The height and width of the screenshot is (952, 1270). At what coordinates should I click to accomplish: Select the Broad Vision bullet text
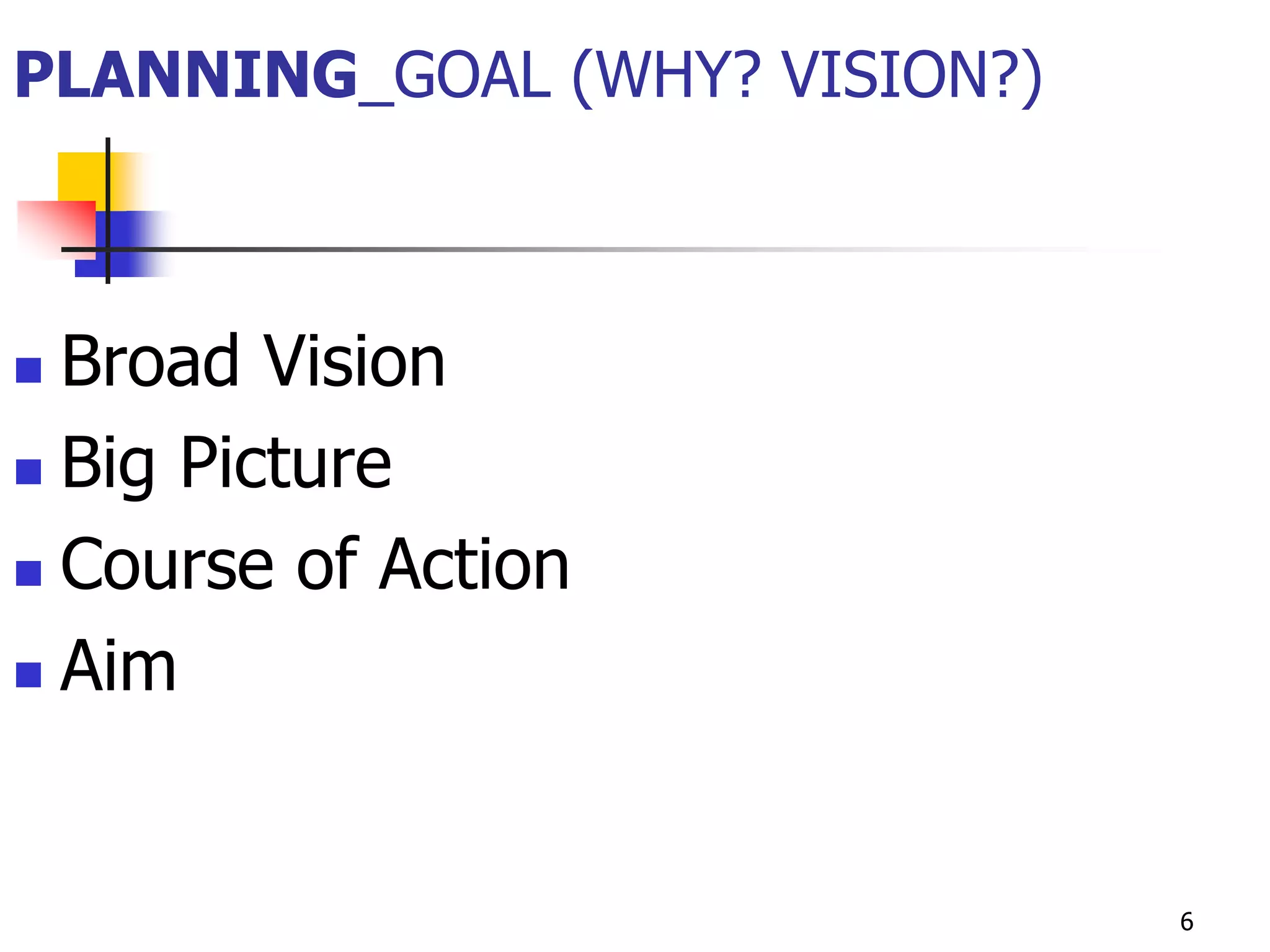[x=253, y=361]
